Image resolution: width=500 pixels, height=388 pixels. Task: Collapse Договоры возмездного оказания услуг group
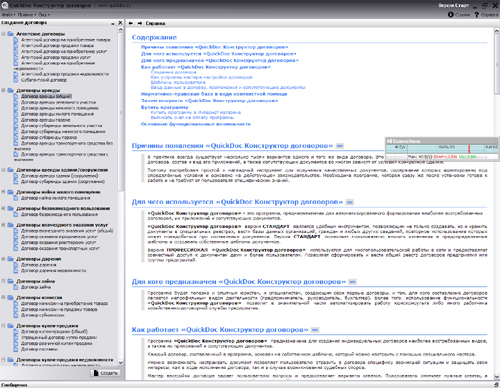click(3, 225)
